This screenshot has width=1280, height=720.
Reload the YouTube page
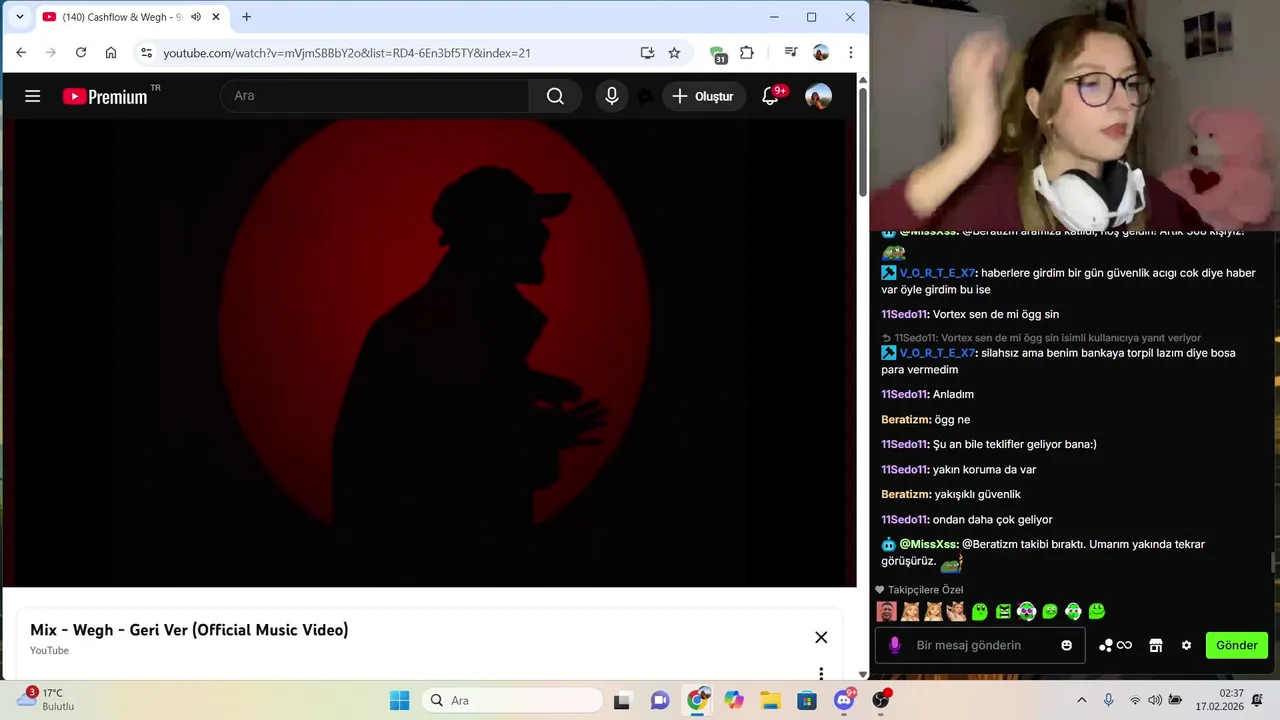[81, 53]
